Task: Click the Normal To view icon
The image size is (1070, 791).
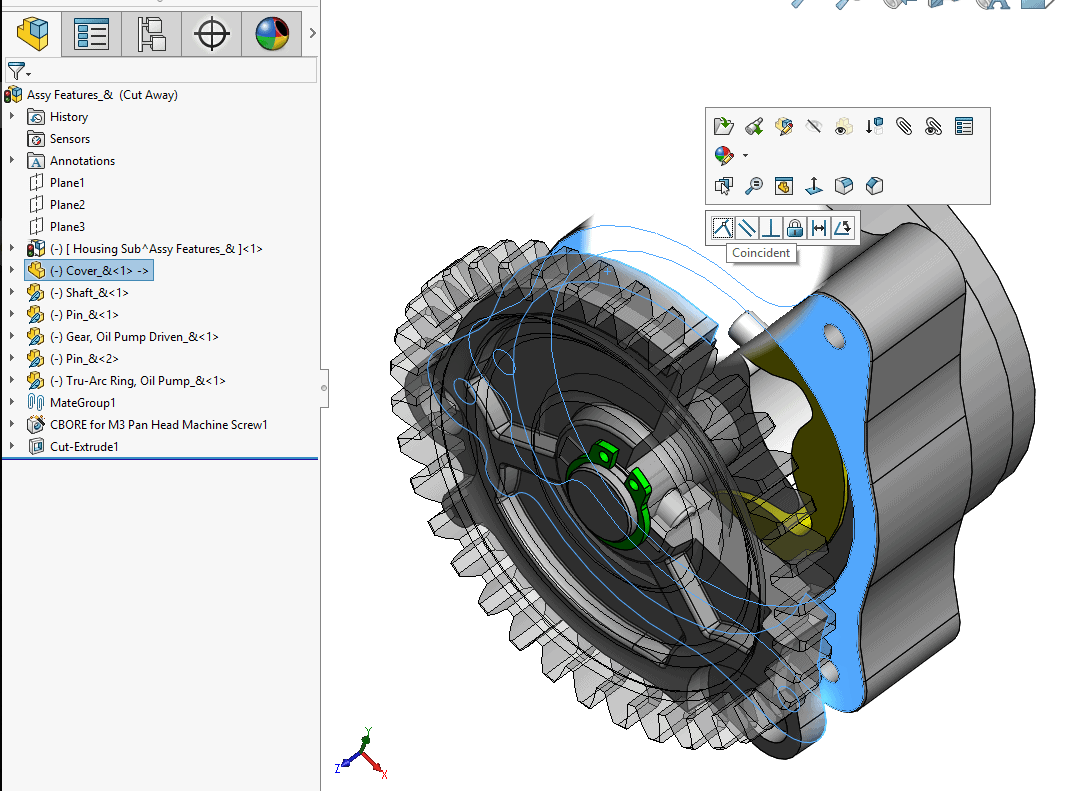Action: pyautogui.click(x=813, y=186)
